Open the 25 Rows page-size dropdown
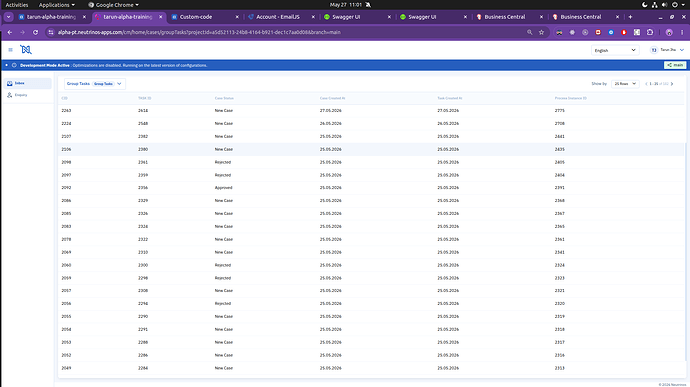The image size is (690, 387). coord(625,84)
